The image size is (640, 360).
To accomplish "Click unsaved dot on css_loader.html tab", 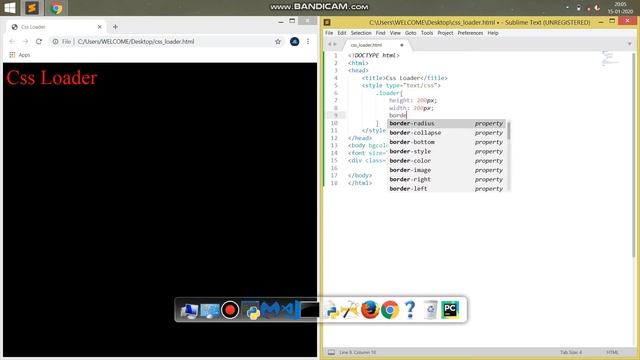I will (x=402, y=45).
